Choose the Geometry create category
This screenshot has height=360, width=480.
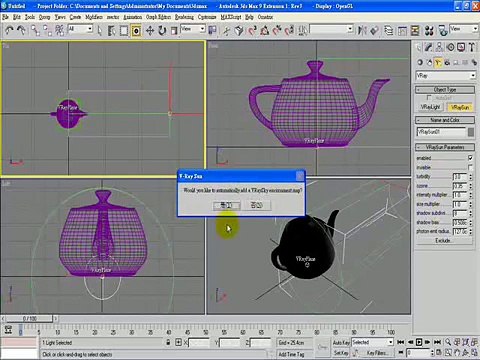point(420,62)
